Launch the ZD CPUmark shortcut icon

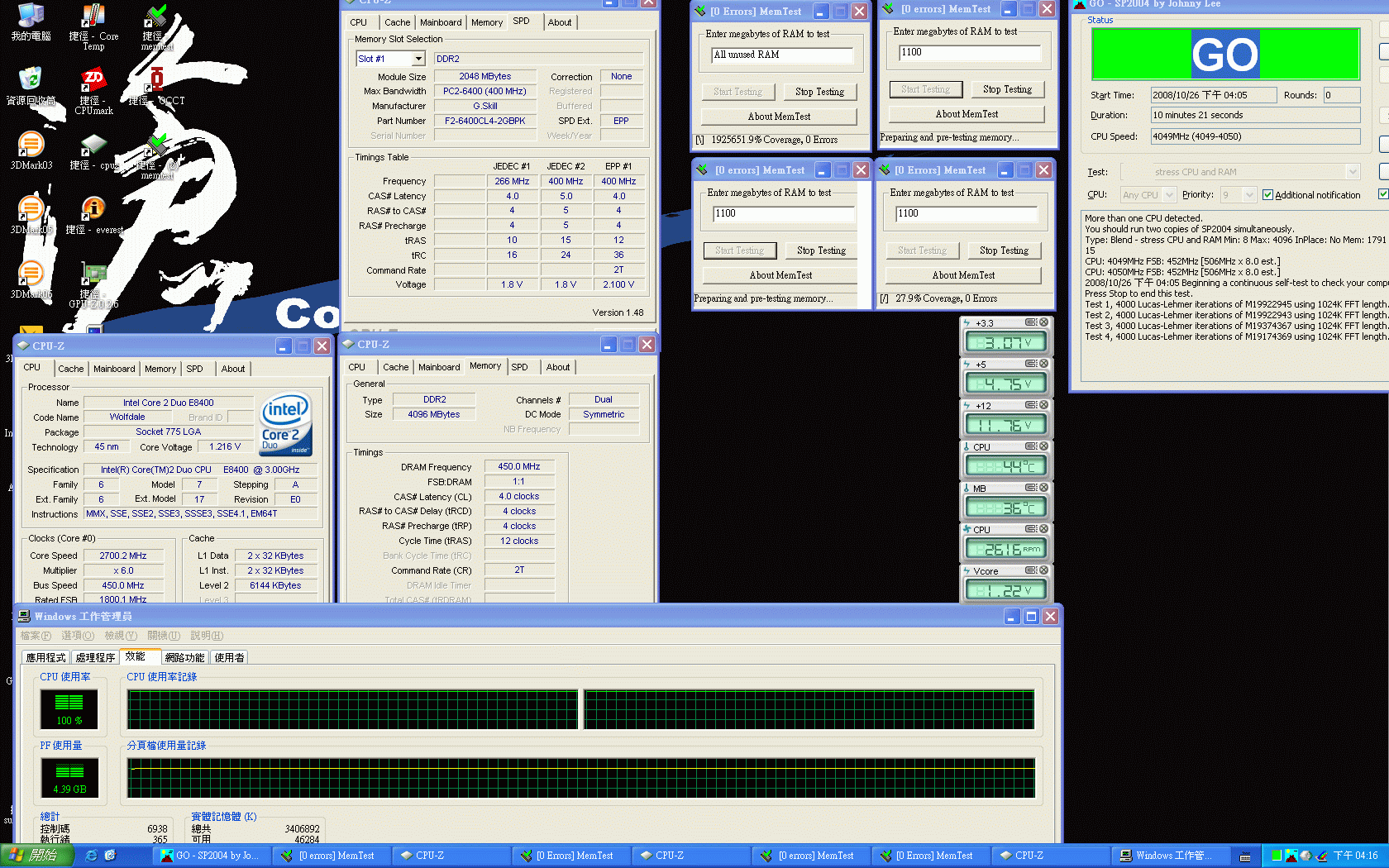coord(93,91)
